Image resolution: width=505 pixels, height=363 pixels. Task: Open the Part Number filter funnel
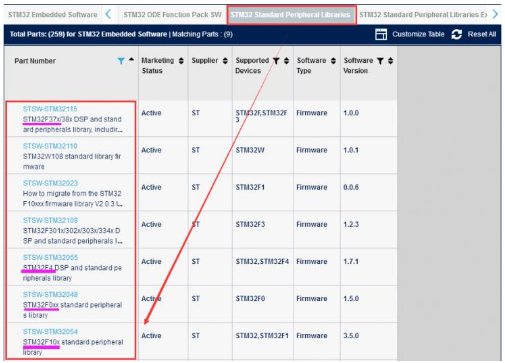tap(121, 61)
